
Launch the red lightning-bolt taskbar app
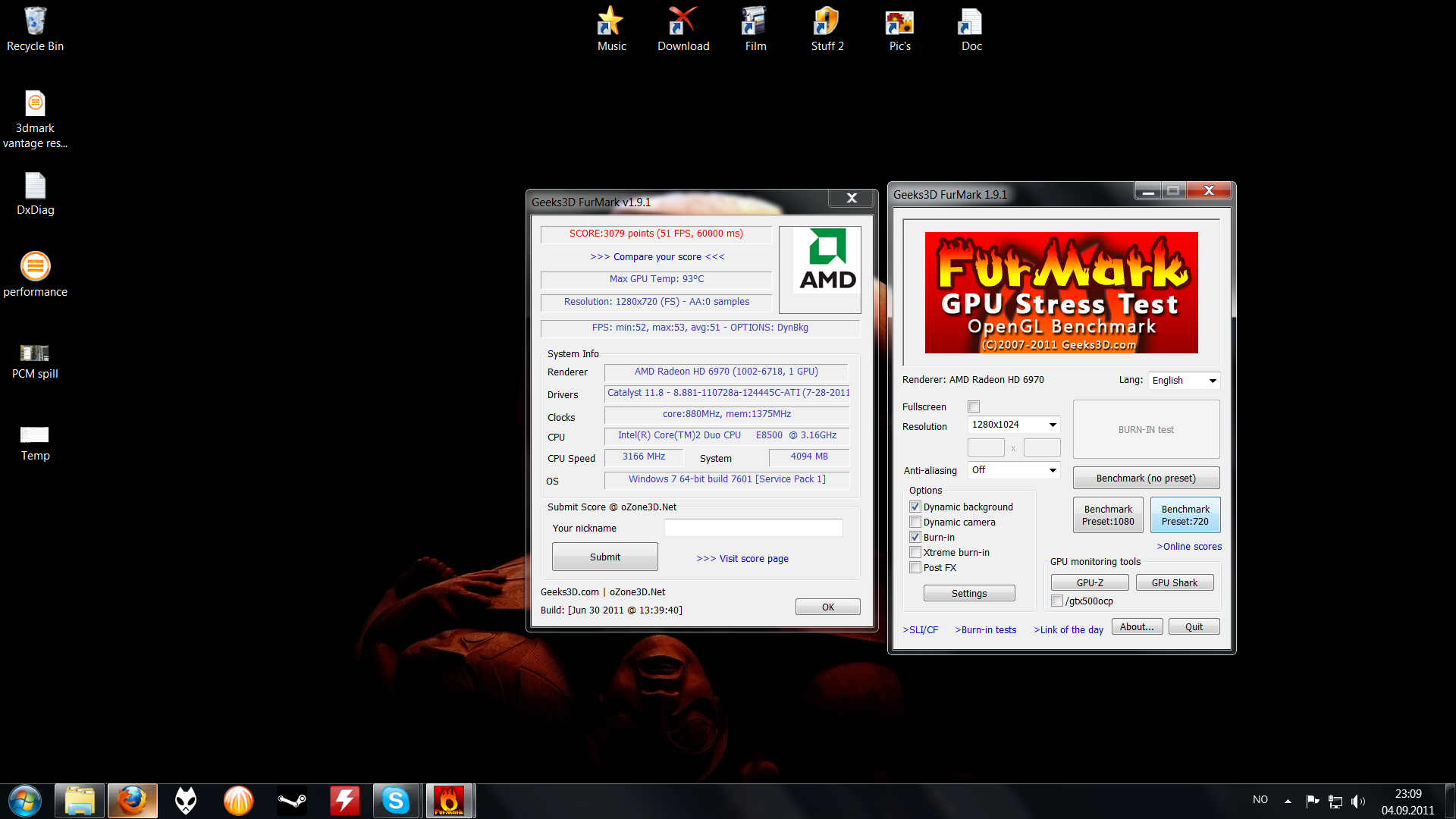tap(344, 801)
